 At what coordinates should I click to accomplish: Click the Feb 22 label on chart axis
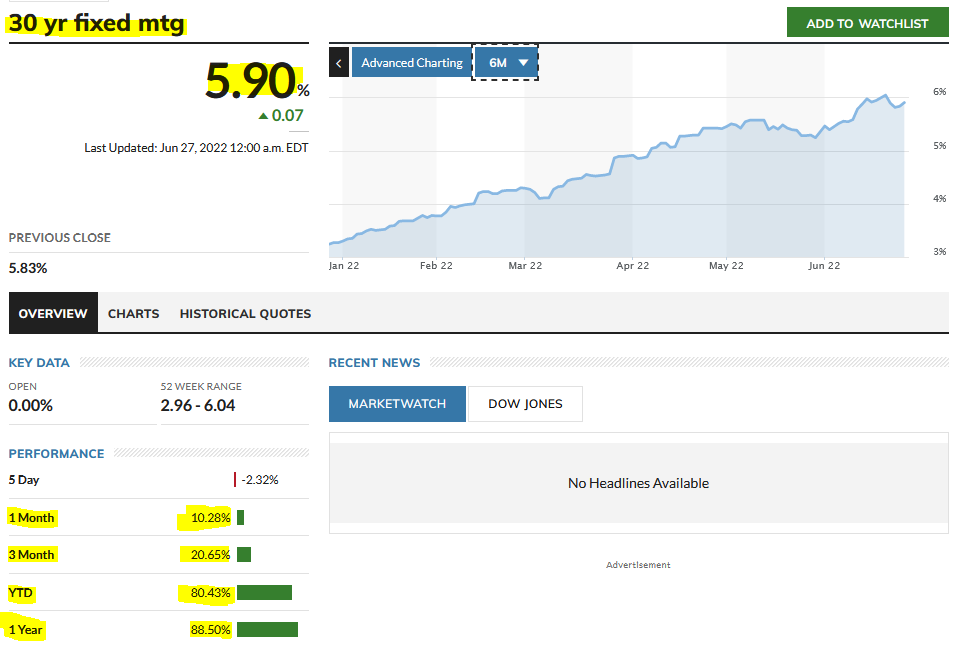[436, 266]
